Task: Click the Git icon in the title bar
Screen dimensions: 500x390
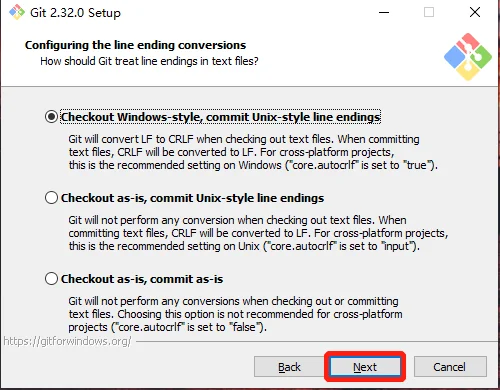Action: [17, 12]
